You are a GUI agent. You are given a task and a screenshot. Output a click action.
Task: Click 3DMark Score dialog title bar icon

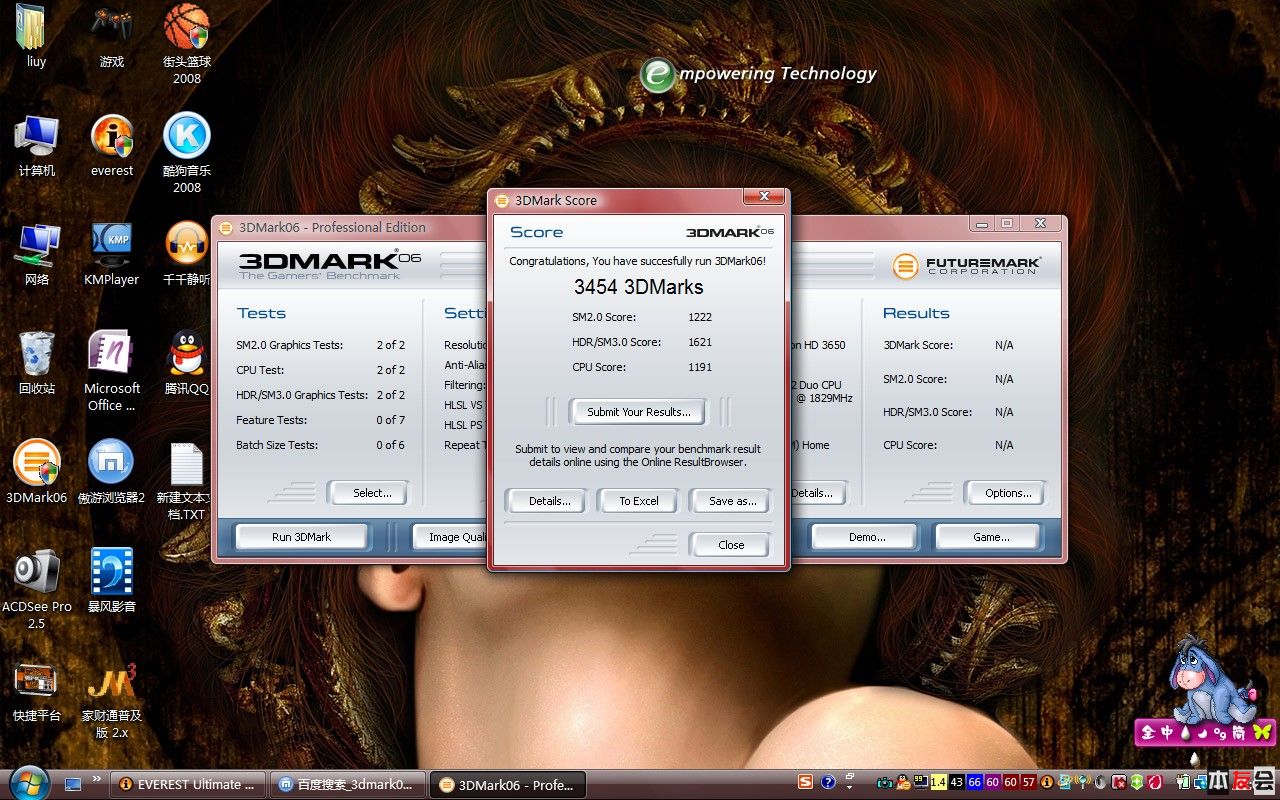click(502, 200)
